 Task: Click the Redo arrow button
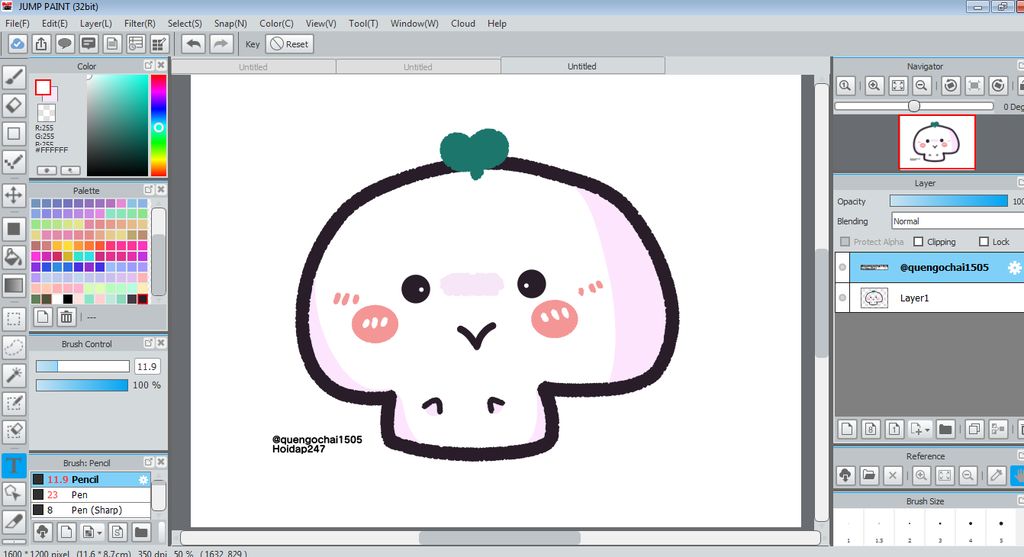221,44
